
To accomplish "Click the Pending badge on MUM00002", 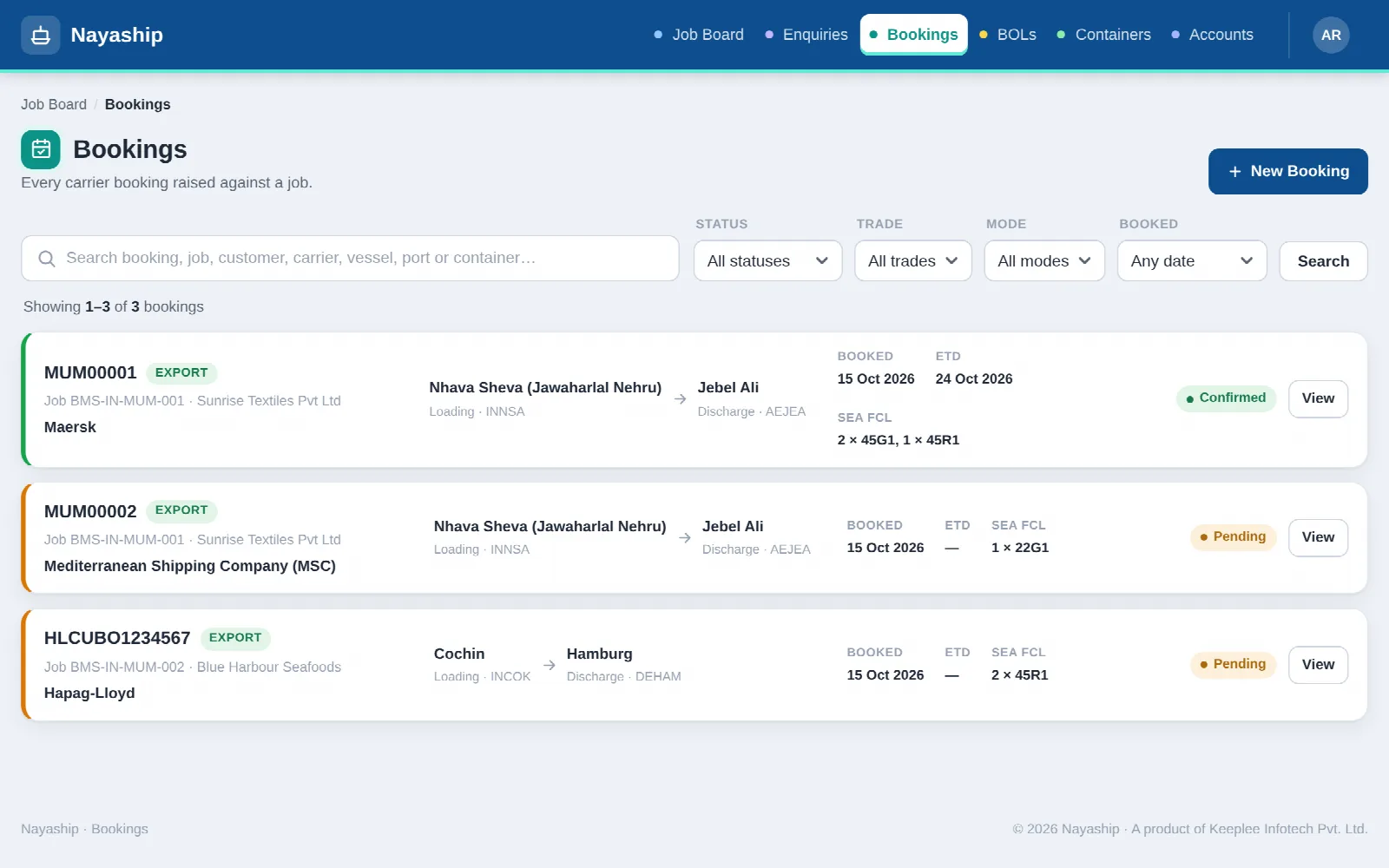I will [1233, 537].
